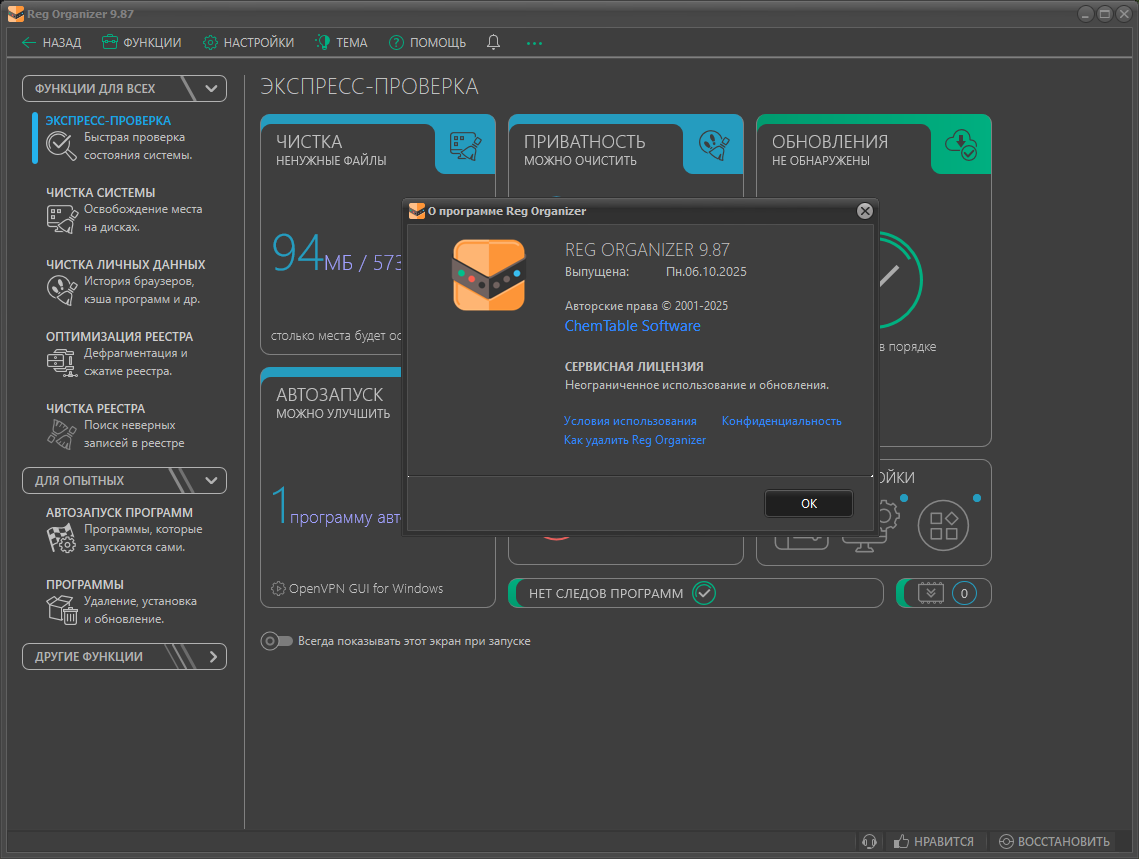This screenshot has width=1139, height=859.
Task: Click the support headset icon in status bar
Action: (870, 842)
